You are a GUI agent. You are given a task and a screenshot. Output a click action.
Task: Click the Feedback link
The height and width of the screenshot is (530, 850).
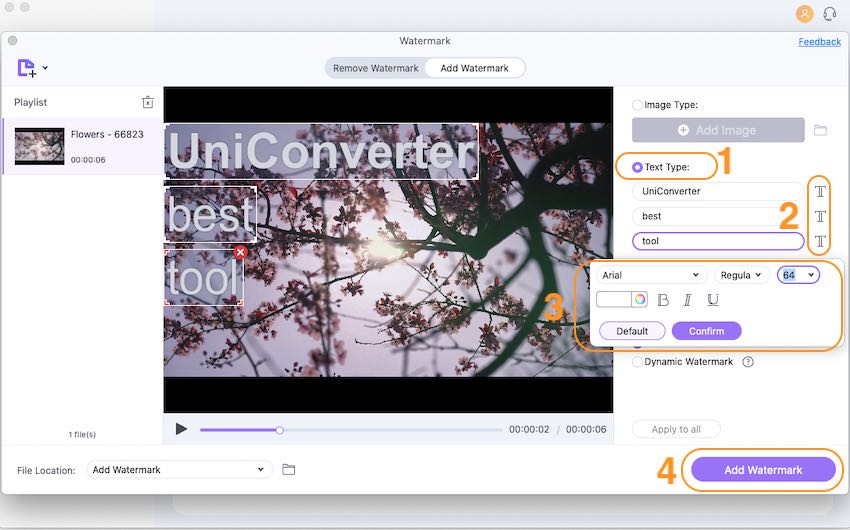[x=819, y=42]
